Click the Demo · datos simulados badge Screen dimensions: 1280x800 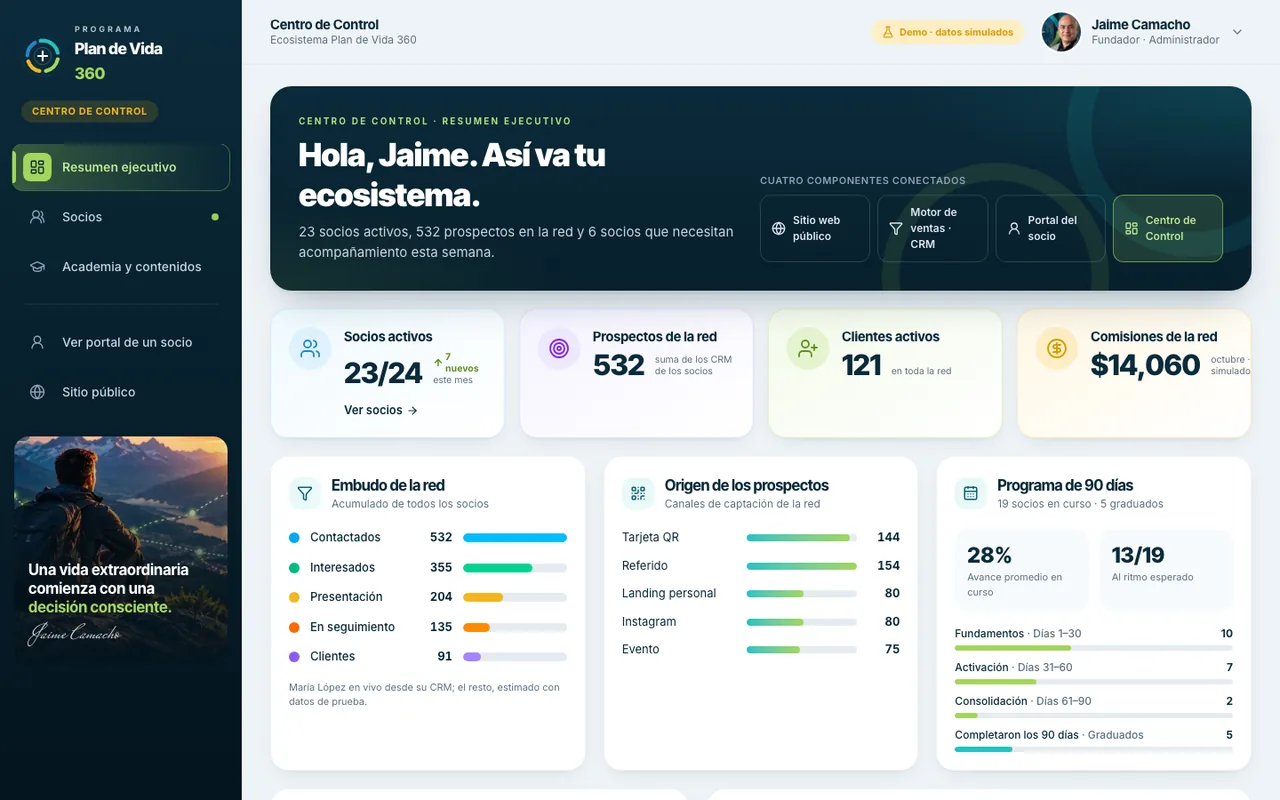948,32
